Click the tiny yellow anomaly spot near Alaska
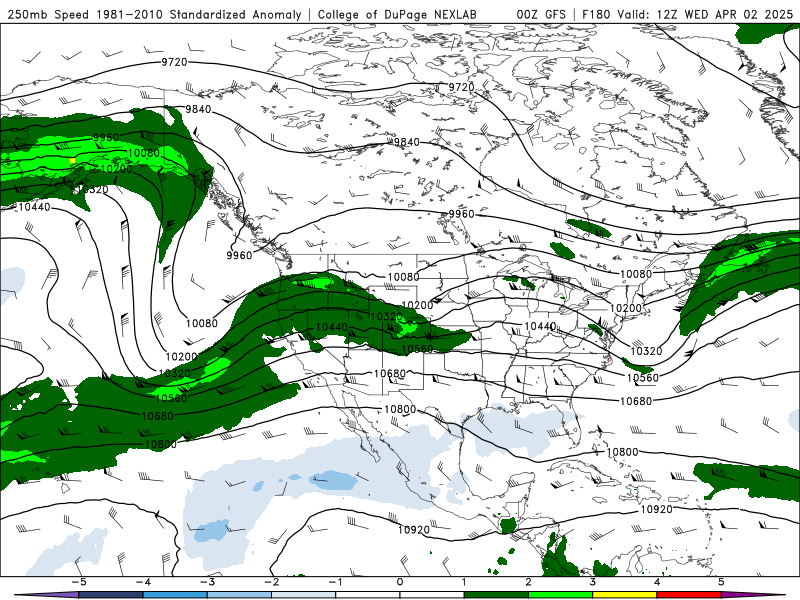The image size is (800, 600). 72,161
